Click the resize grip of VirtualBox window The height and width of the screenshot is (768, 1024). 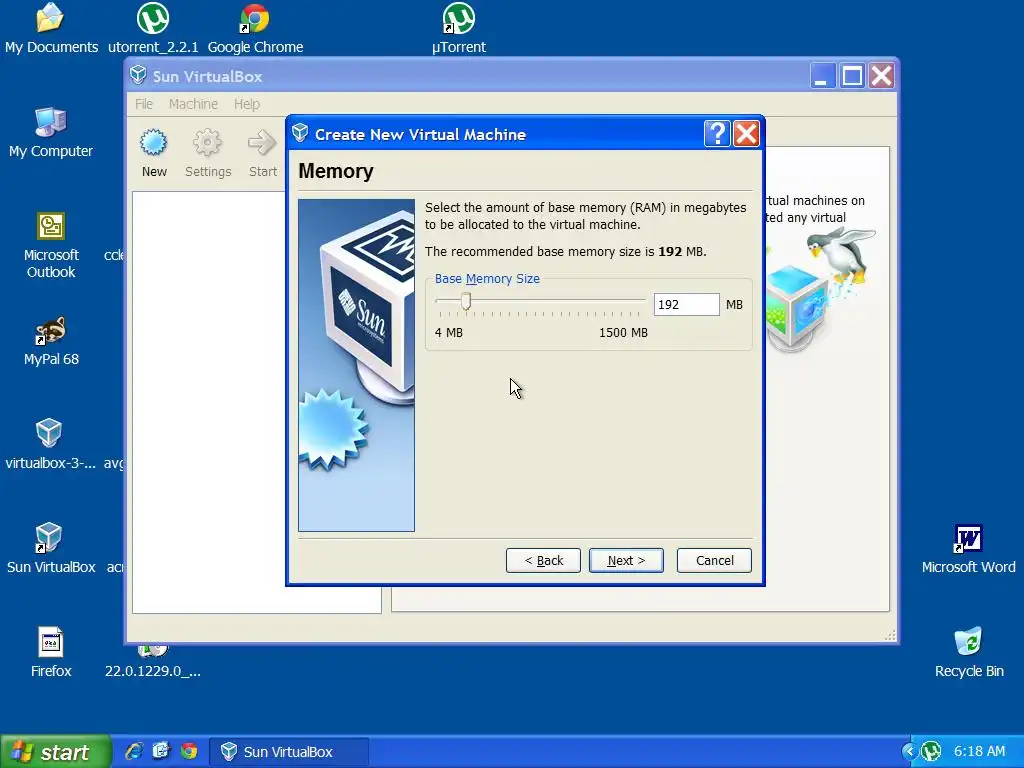pyautogui.click(x=889, y=635)
